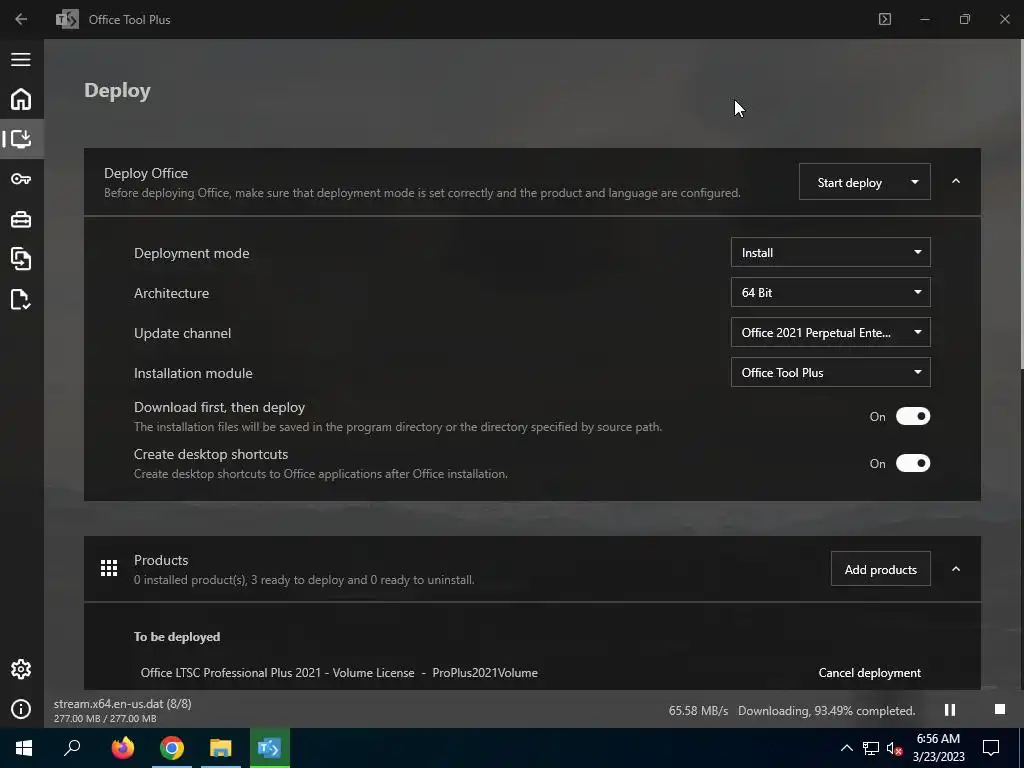Screen dimensions: 1024x768
Task: Click the stream.x64.en-us.dat file name
Action: [123, 703]
